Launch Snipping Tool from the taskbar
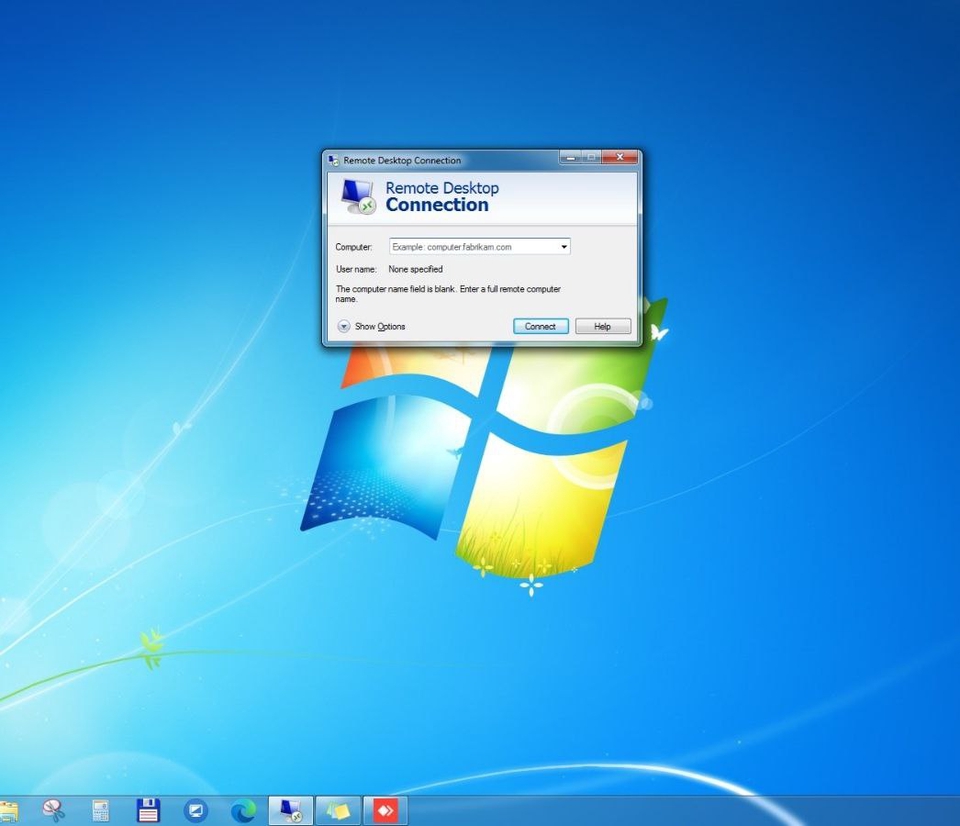 pyautogui.click(x=53, y=811)
